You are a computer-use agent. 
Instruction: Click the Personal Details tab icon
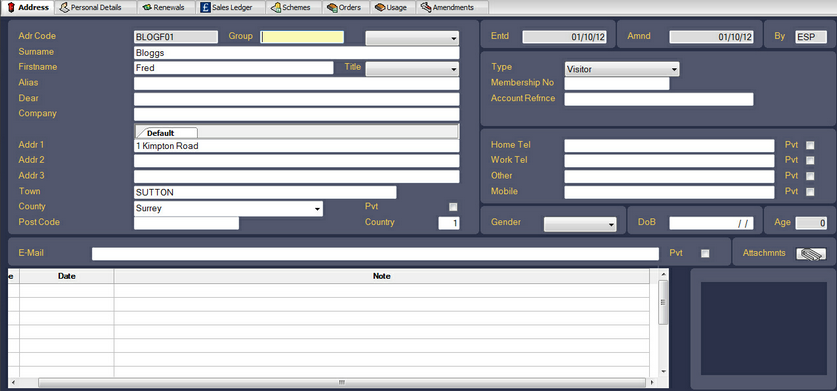tap(64, 7)
